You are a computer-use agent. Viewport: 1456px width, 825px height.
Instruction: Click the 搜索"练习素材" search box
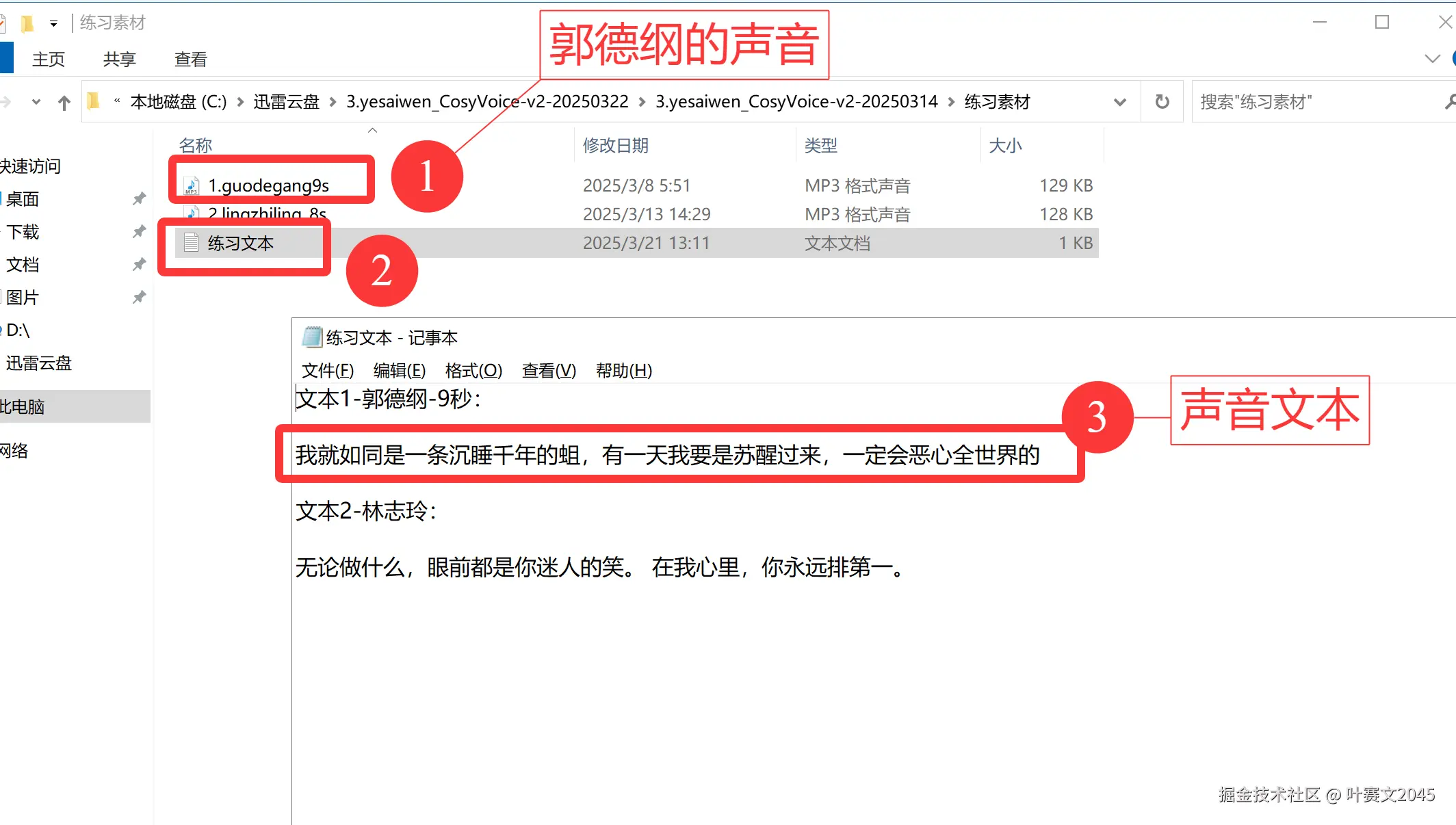pyautogui.click(x=1314, y=102)
